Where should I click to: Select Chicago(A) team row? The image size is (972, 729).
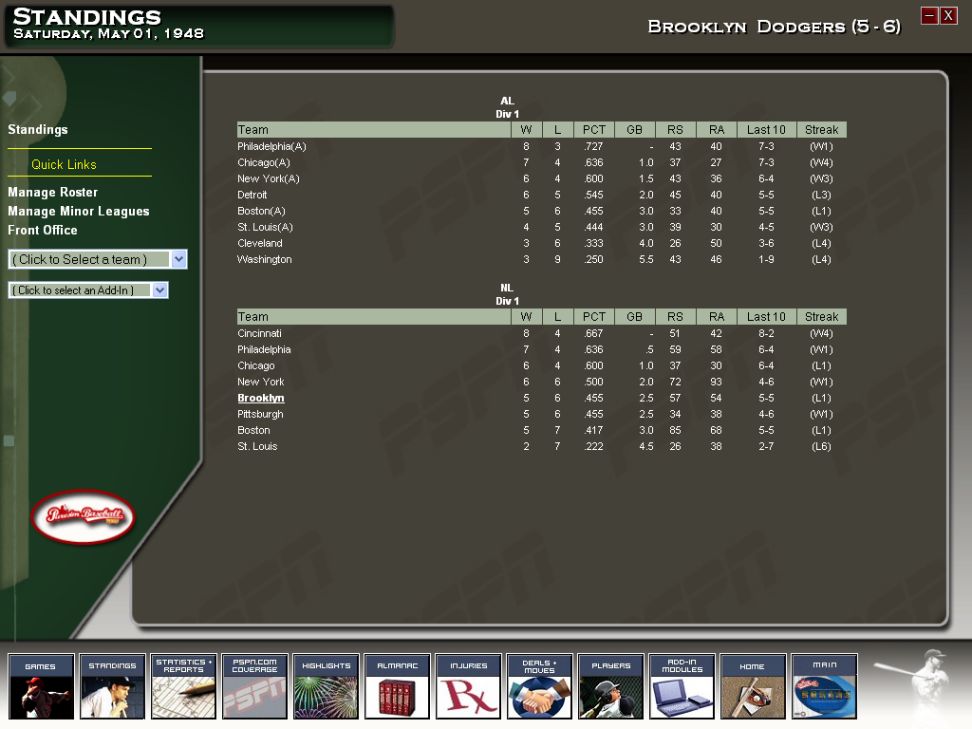click(x=541, y=162)
